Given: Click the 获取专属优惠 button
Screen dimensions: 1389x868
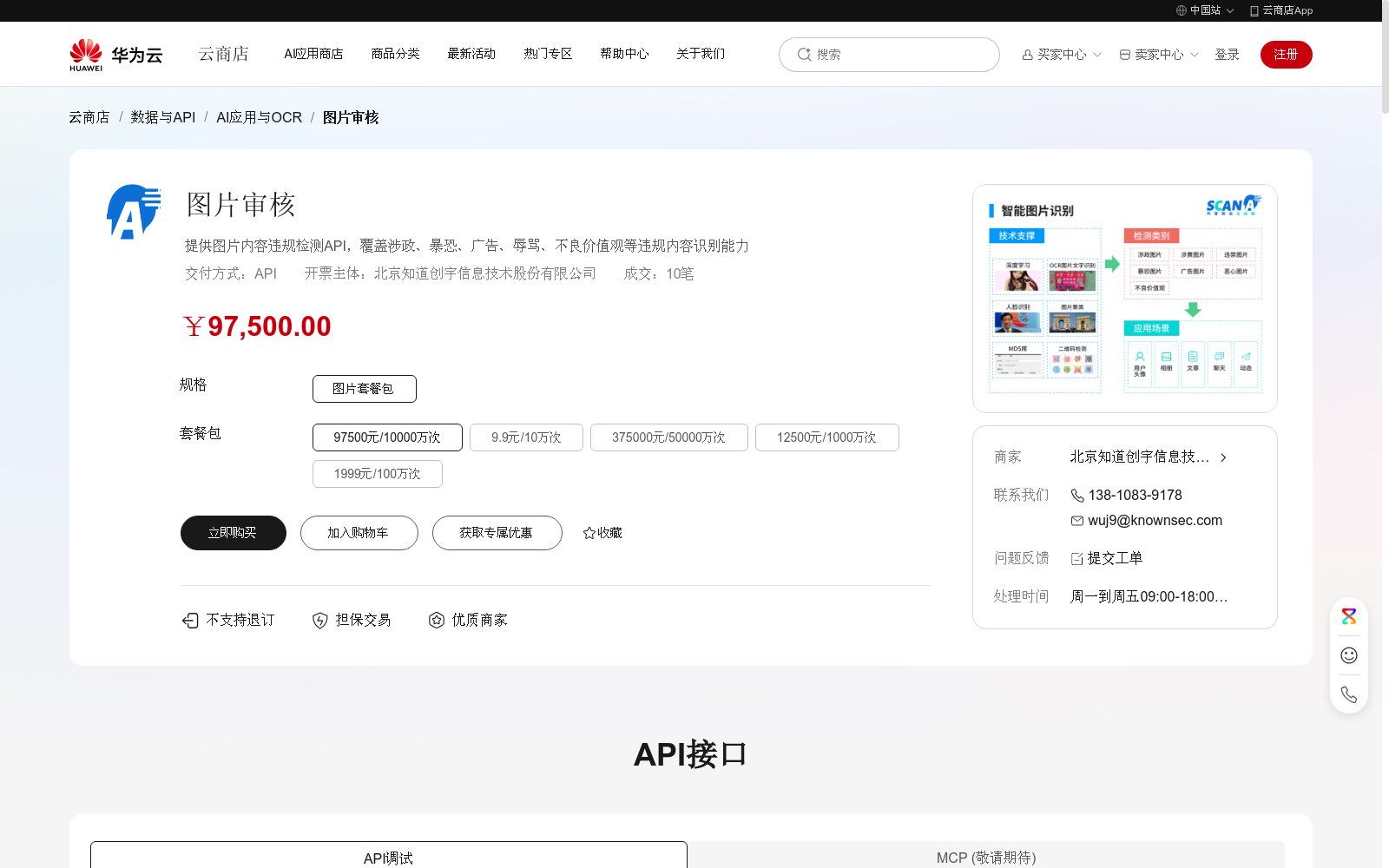Looking at the screenshot, I should click(497, 533).
